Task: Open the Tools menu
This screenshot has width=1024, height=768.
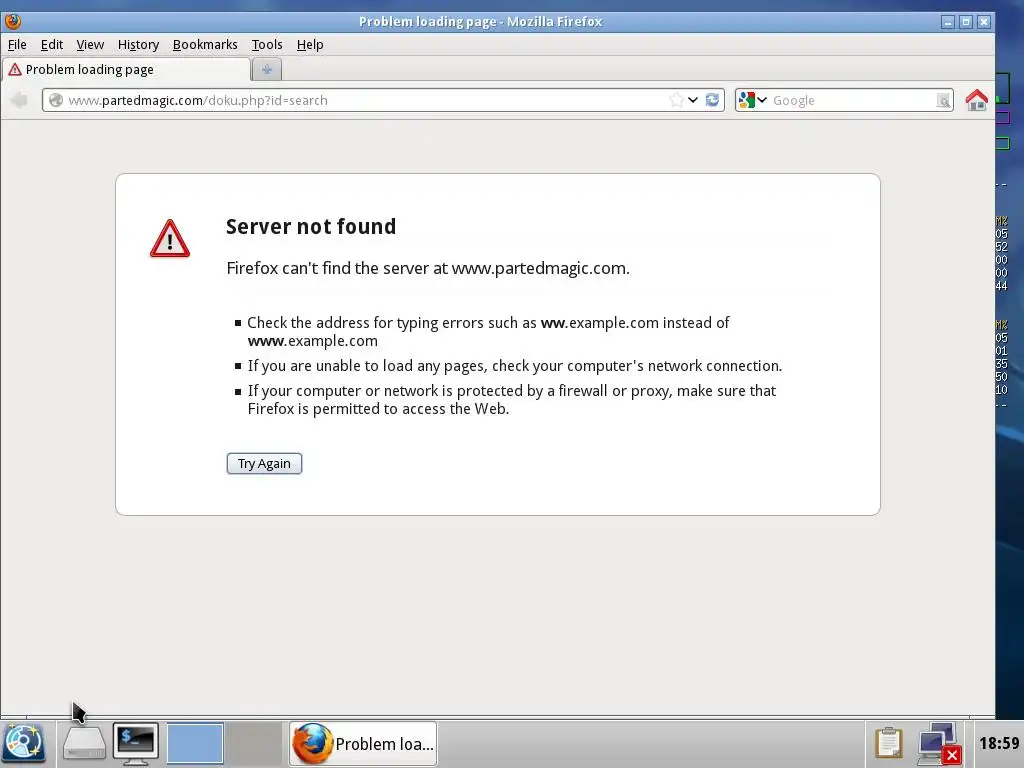Action: click(267, 44)
